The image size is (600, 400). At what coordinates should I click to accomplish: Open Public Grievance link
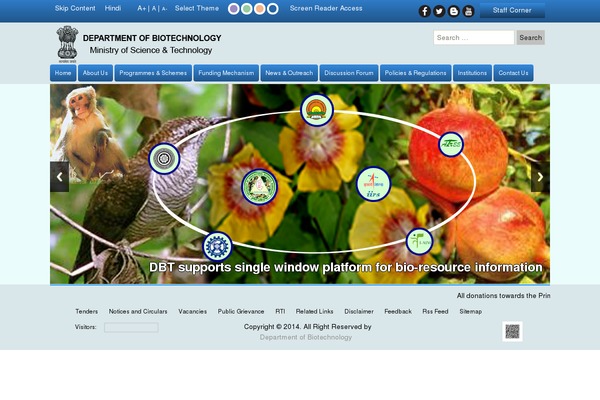(241, 312)
